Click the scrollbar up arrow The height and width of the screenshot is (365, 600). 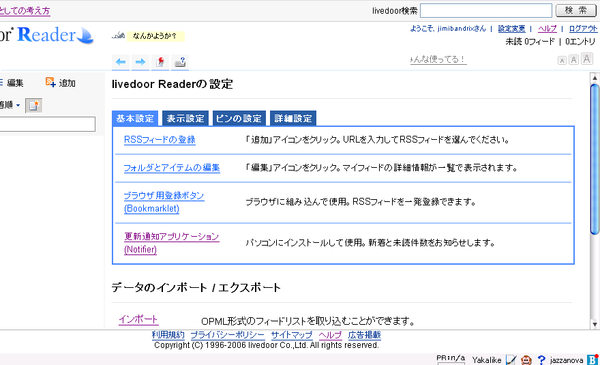595,78
